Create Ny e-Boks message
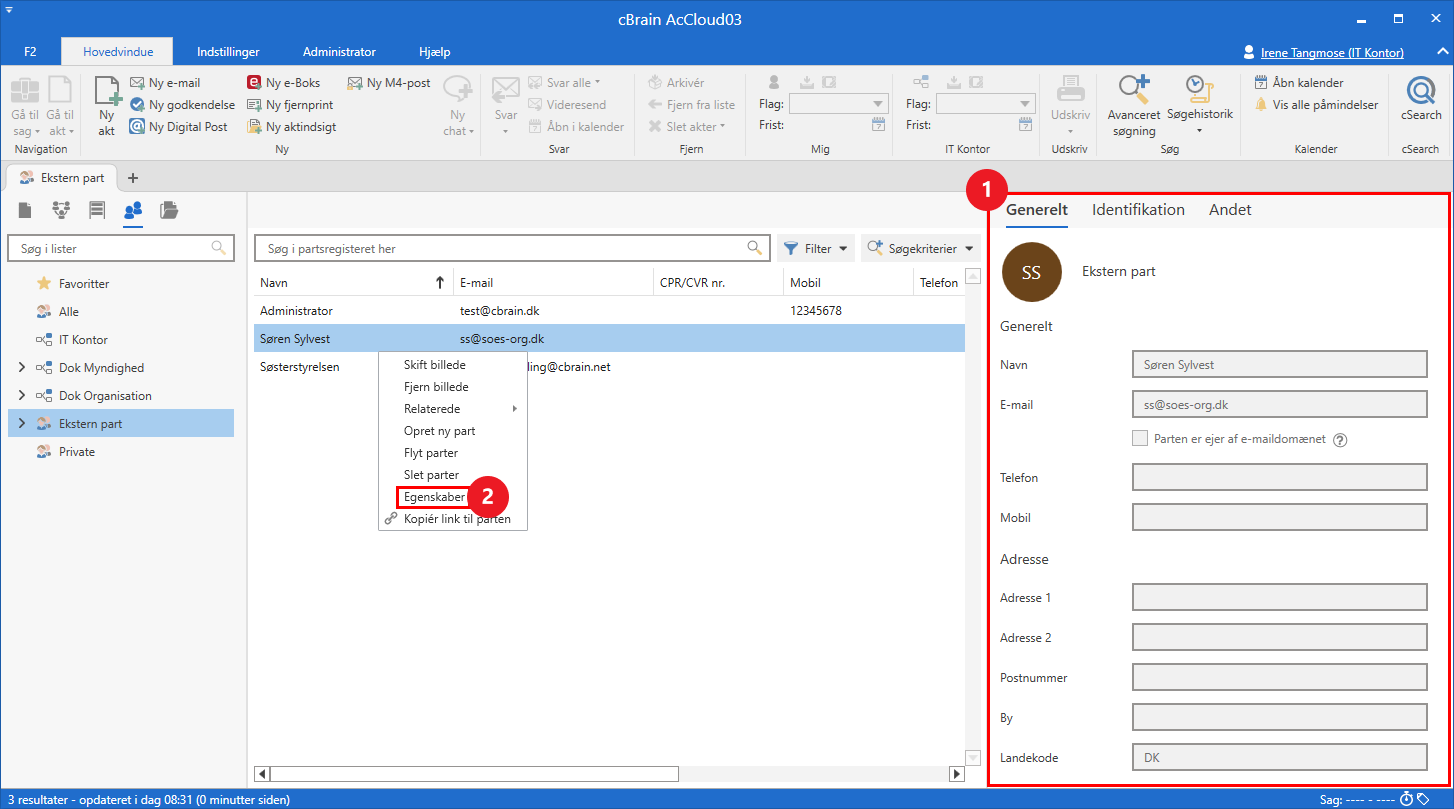The image size is (1454, 809). 284,83
